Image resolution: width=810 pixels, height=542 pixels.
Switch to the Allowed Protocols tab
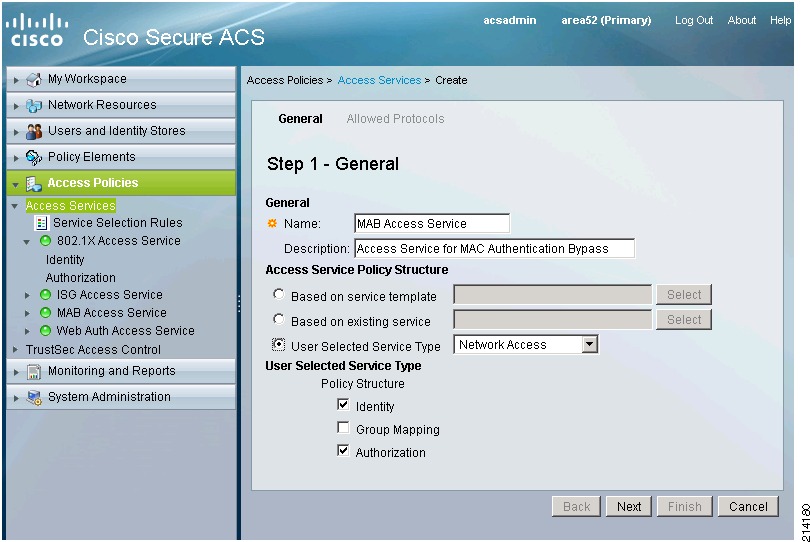coord(395,119)
